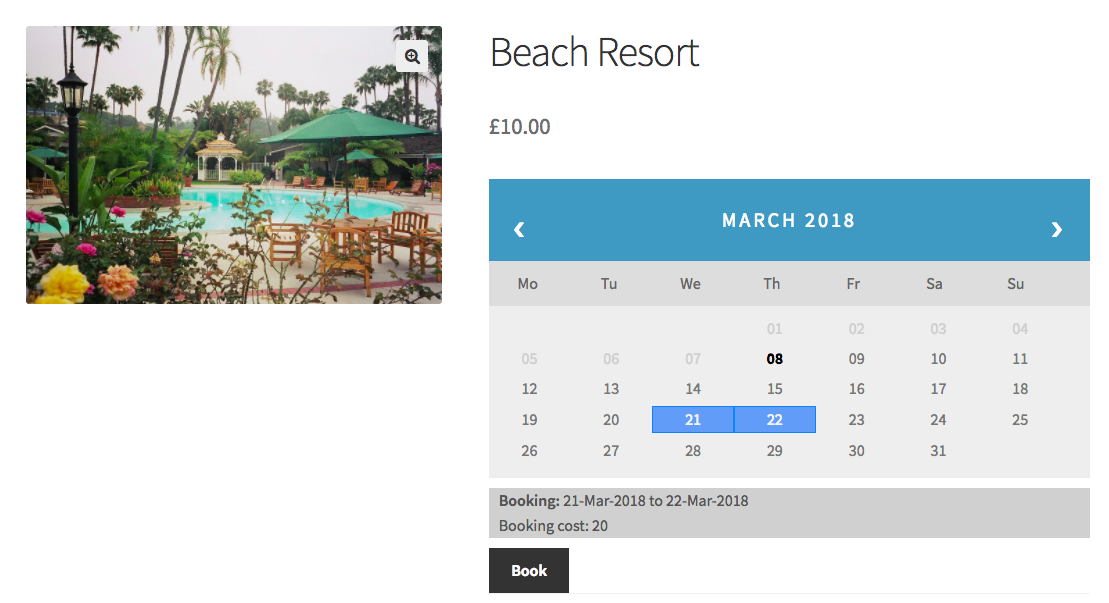Navigate to next month with right arrow
This screenshot has width=1109, height=603.
click(x=1057, y=229)
